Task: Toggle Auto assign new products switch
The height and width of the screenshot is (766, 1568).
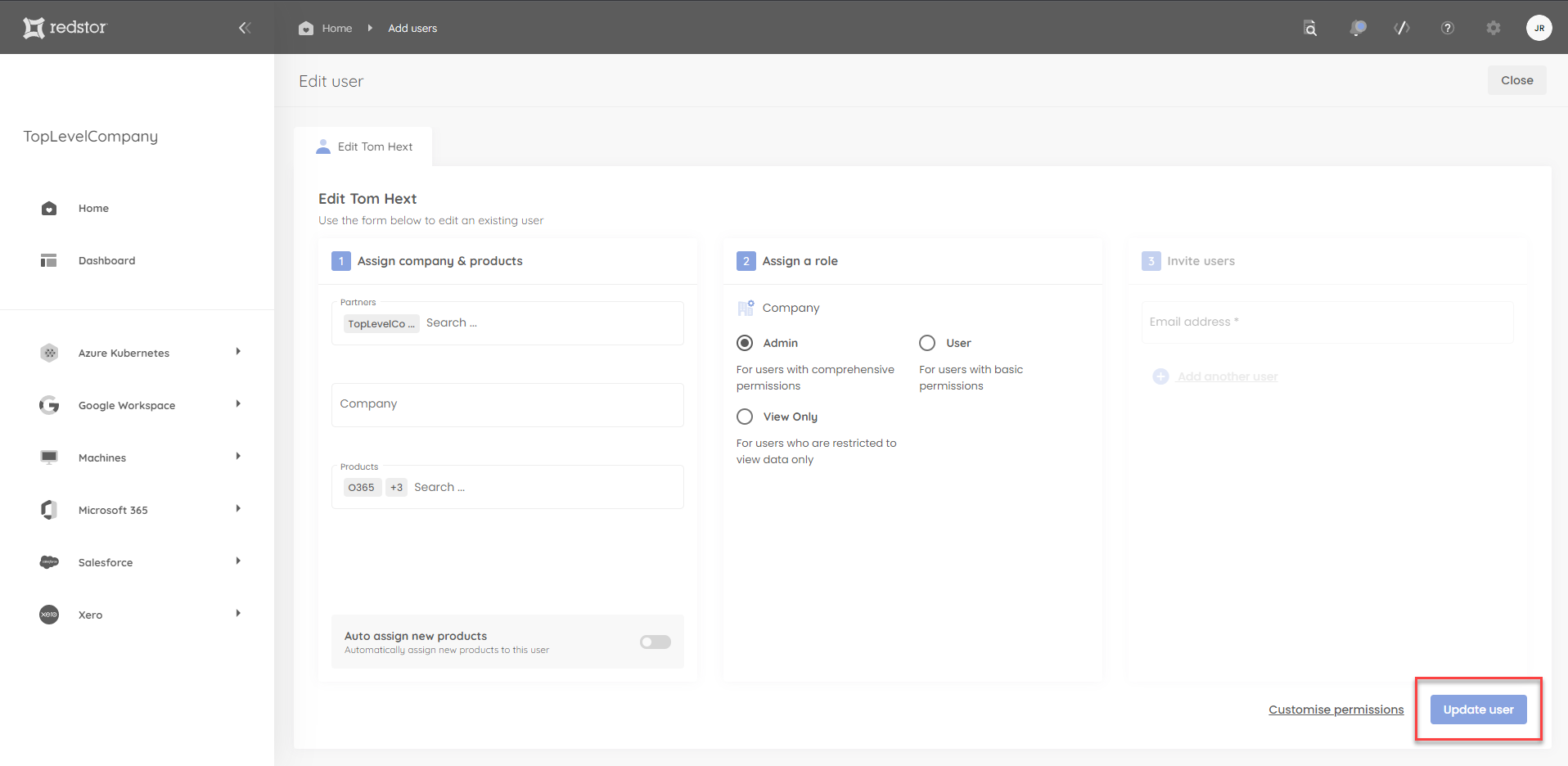Action: pyautogui.click(x=656, y=642)
